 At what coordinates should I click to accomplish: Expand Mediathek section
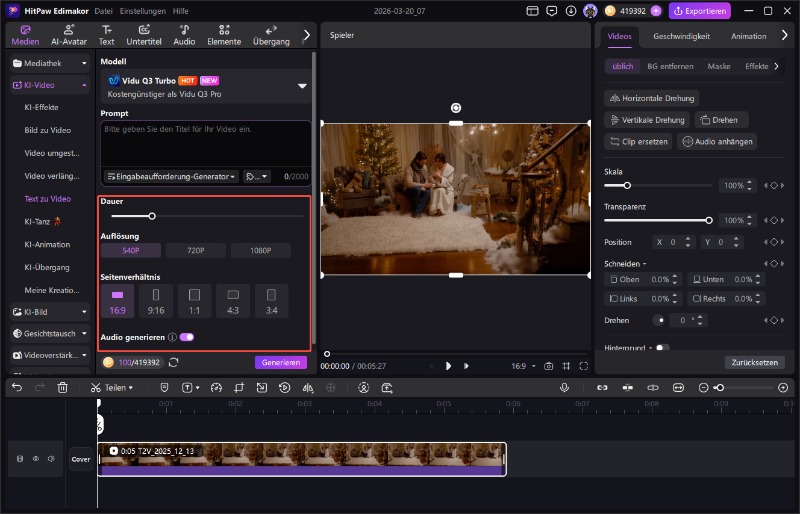point(50,63)
